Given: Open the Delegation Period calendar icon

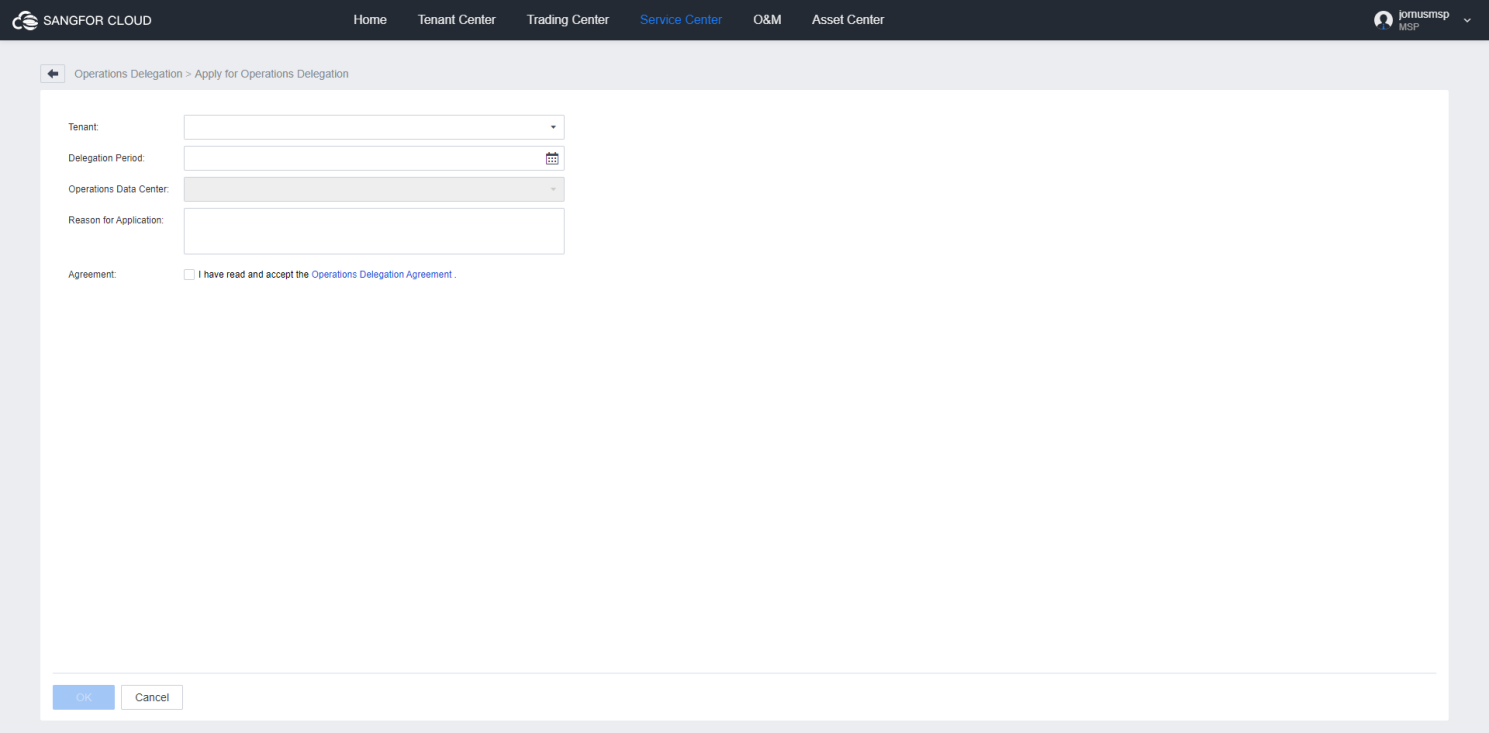Looking at the screenshot, I should (552, 158).
